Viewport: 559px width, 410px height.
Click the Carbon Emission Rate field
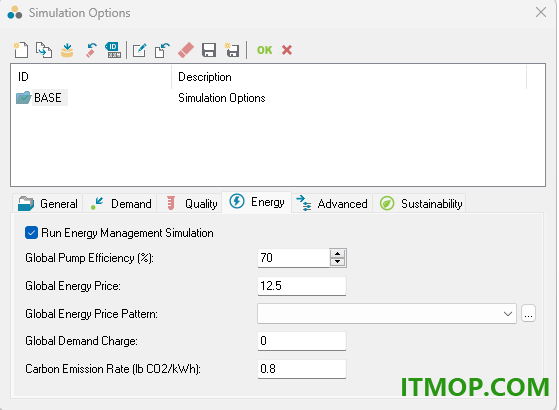(x=302, y=369)
